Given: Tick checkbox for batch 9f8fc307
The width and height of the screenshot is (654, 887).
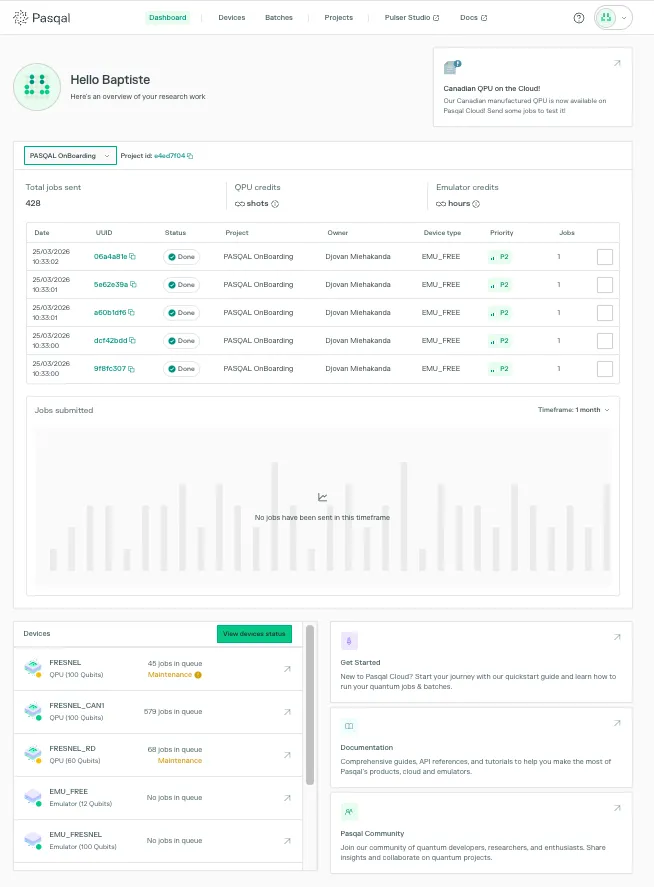Looking at the screenshot, I should tap(605, 369).
